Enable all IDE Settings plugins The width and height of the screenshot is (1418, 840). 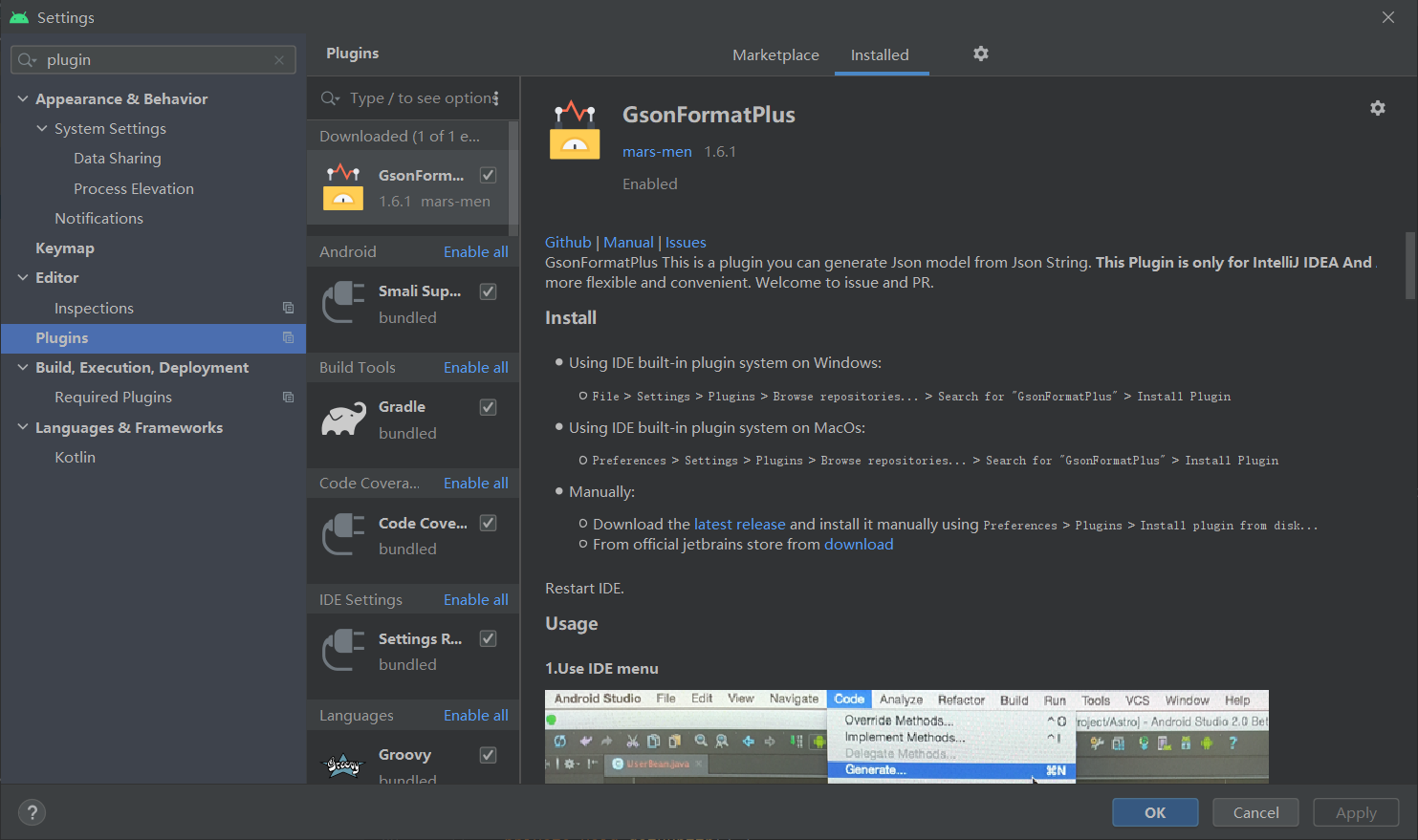click(x=475, y=599)
